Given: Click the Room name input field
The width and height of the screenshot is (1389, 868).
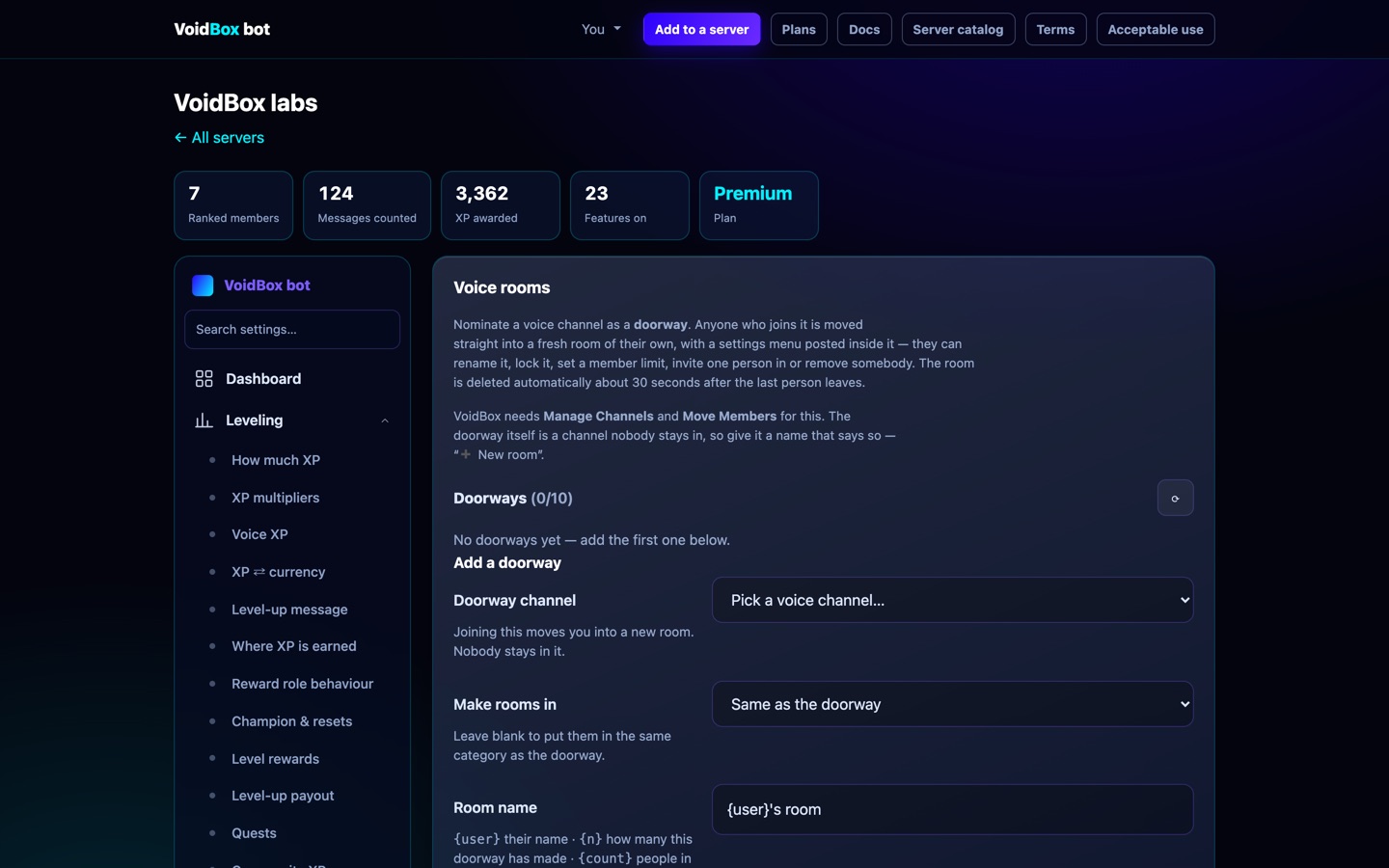Looking at the screenshot, I should pyautogui.click(x=952, y=809).
